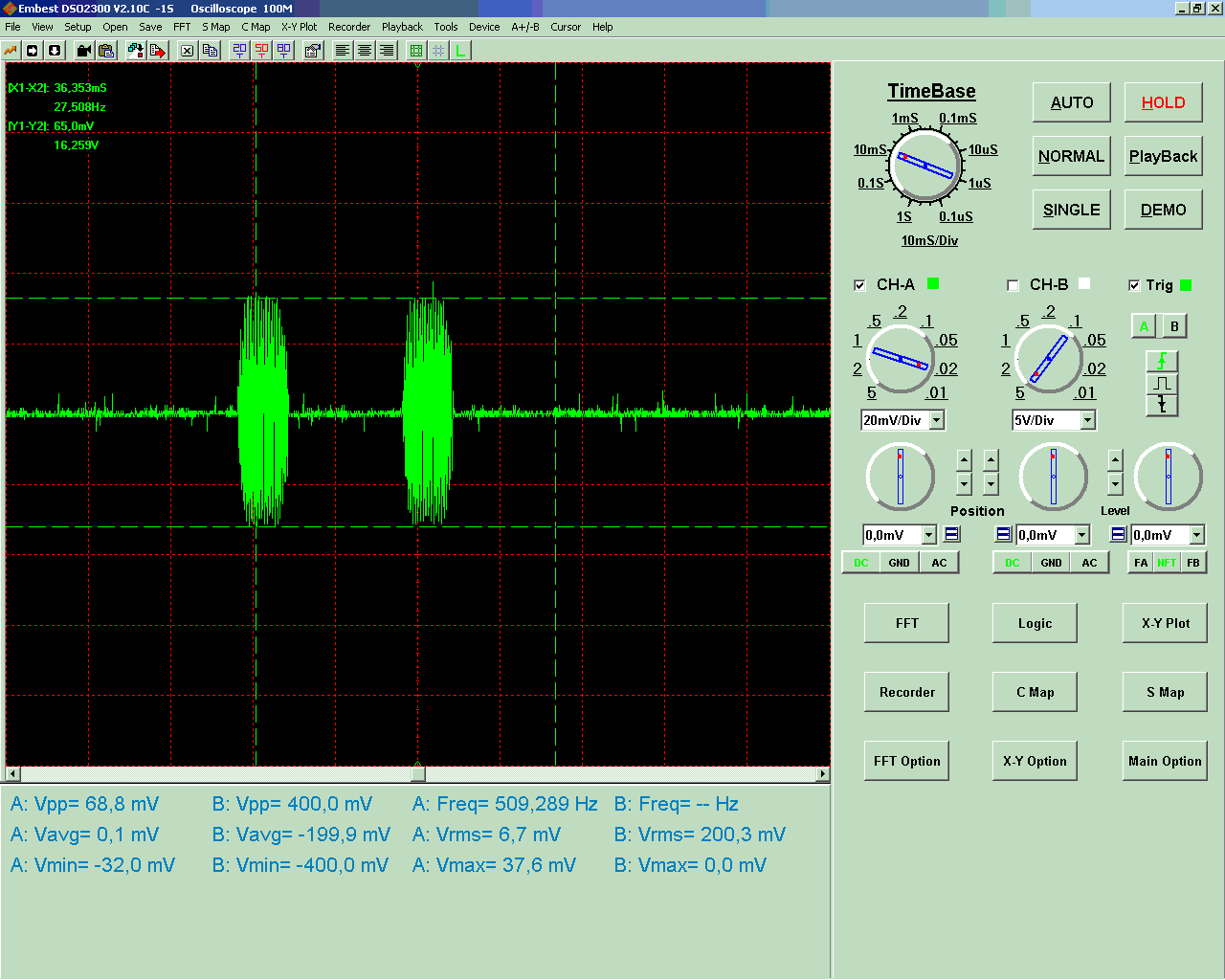Open the trigger Level 0,0mV dropdown
Screen dimensions: 1225x980
tap(1196, 535)
